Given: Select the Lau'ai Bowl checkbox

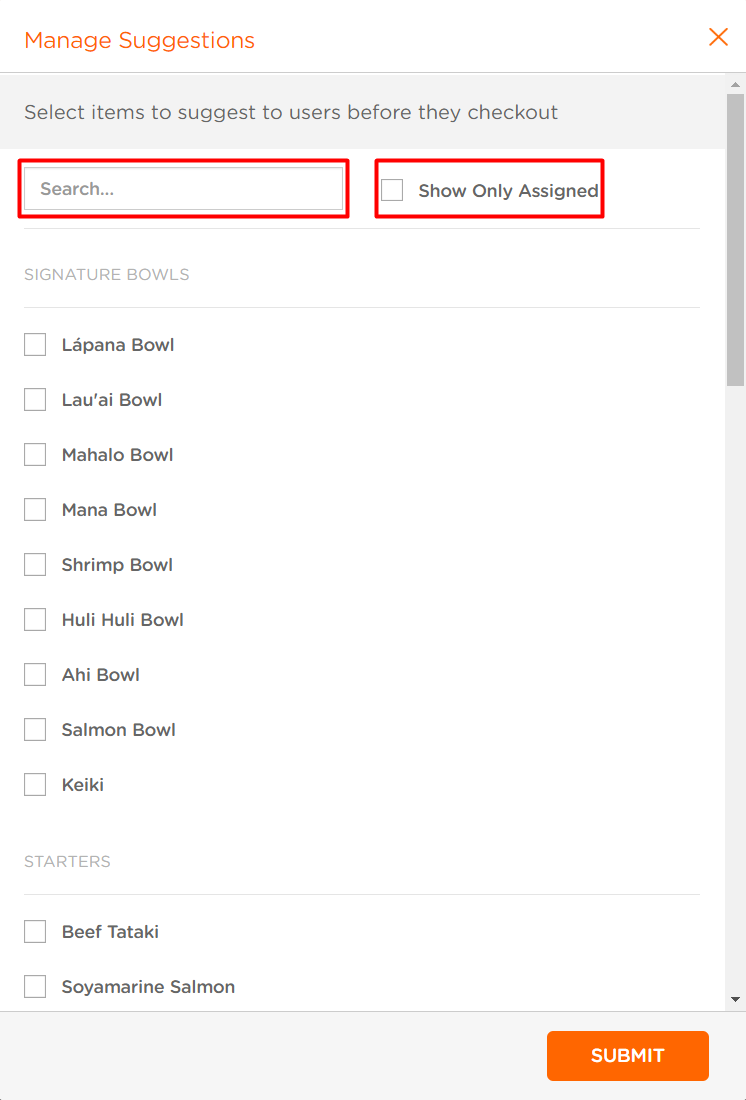Looking at the screenshot, I should pyautogui.click(x=35, y=400).
